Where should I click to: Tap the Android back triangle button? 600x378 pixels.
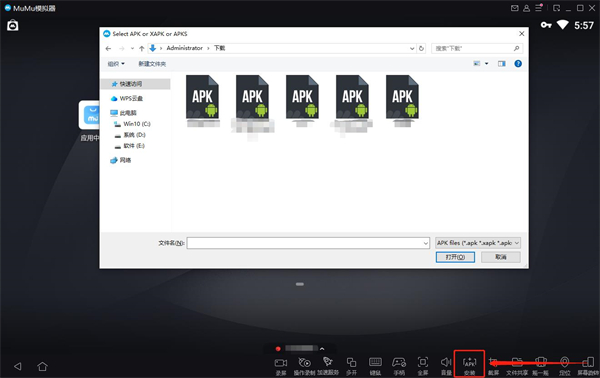18,366
